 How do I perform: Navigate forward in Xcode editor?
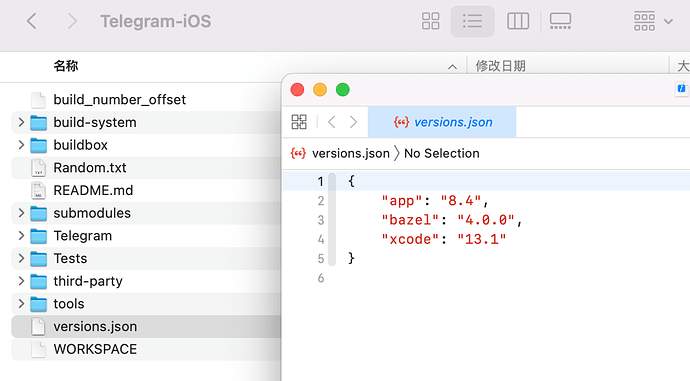click(x=353, y=122)
